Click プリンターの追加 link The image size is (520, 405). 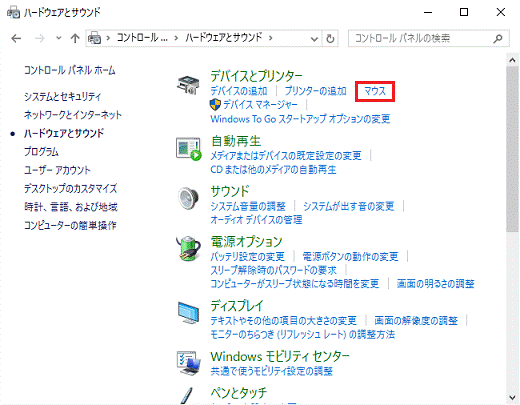coord(315,91)
